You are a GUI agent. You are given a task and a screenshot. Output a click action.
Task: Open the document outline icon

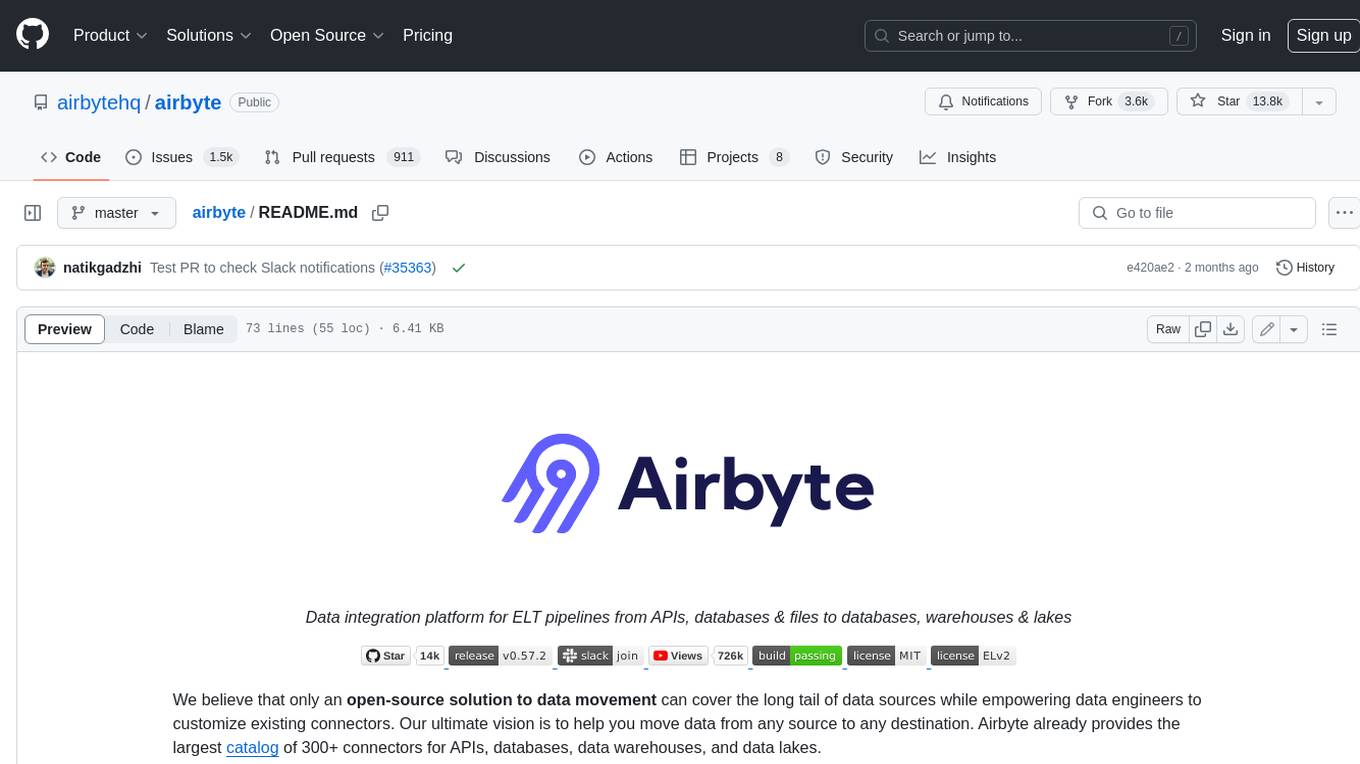click(x=1329, y=329)
